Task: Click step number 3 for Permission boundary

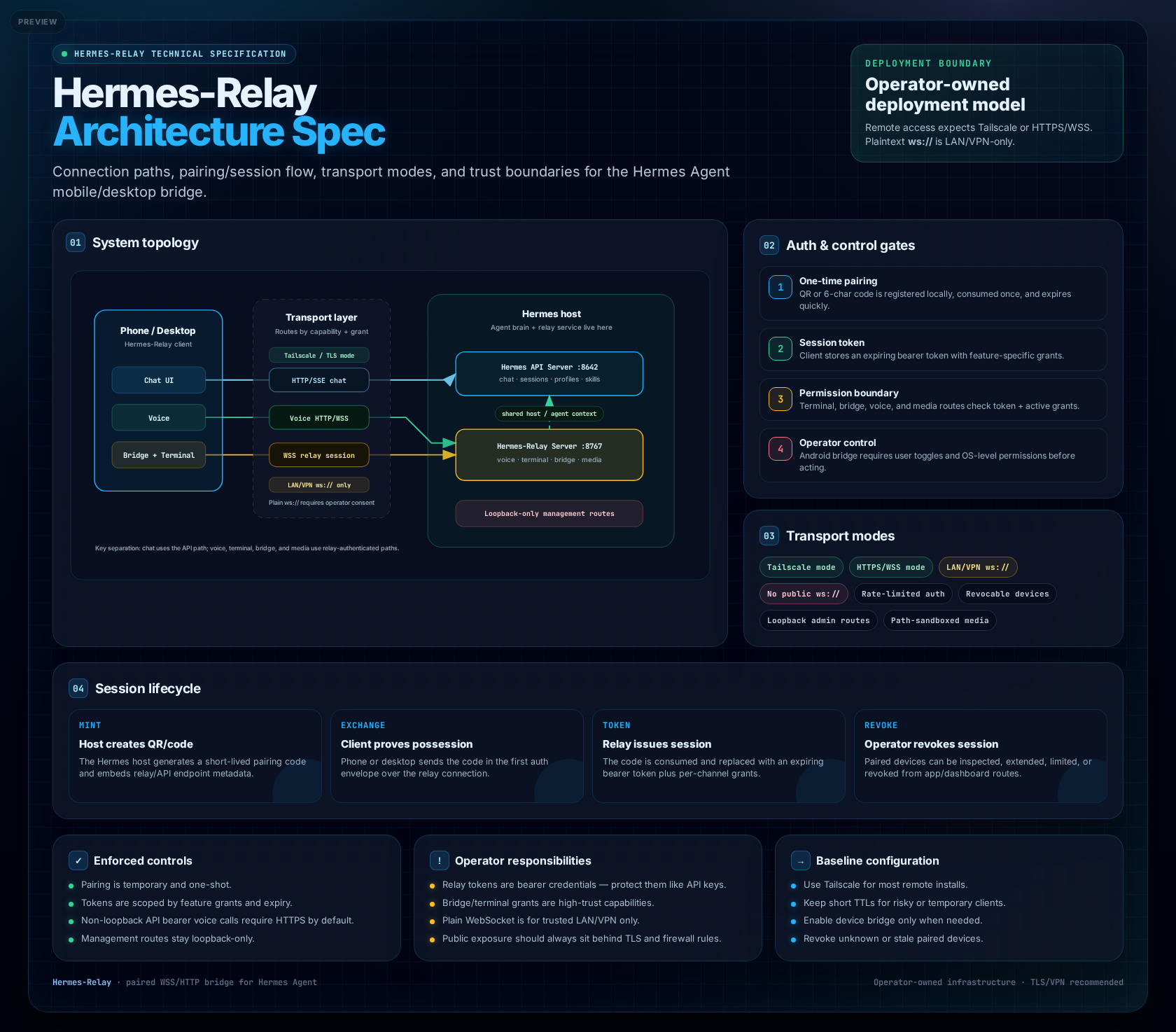Action: point(780,399)
